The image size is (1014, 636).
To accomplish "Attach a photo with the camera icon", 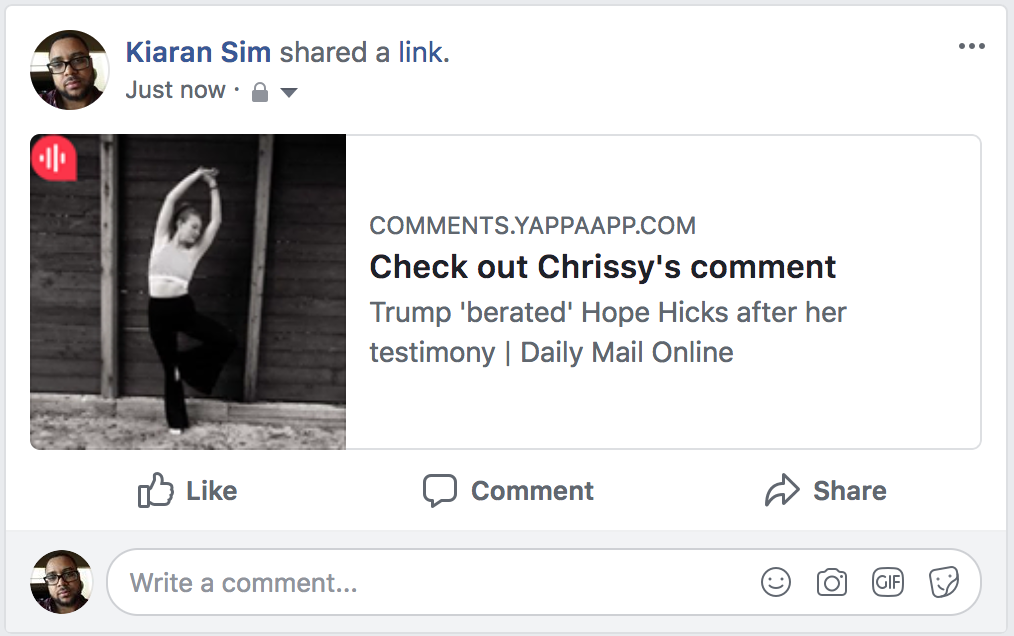I will pos(832,582).
